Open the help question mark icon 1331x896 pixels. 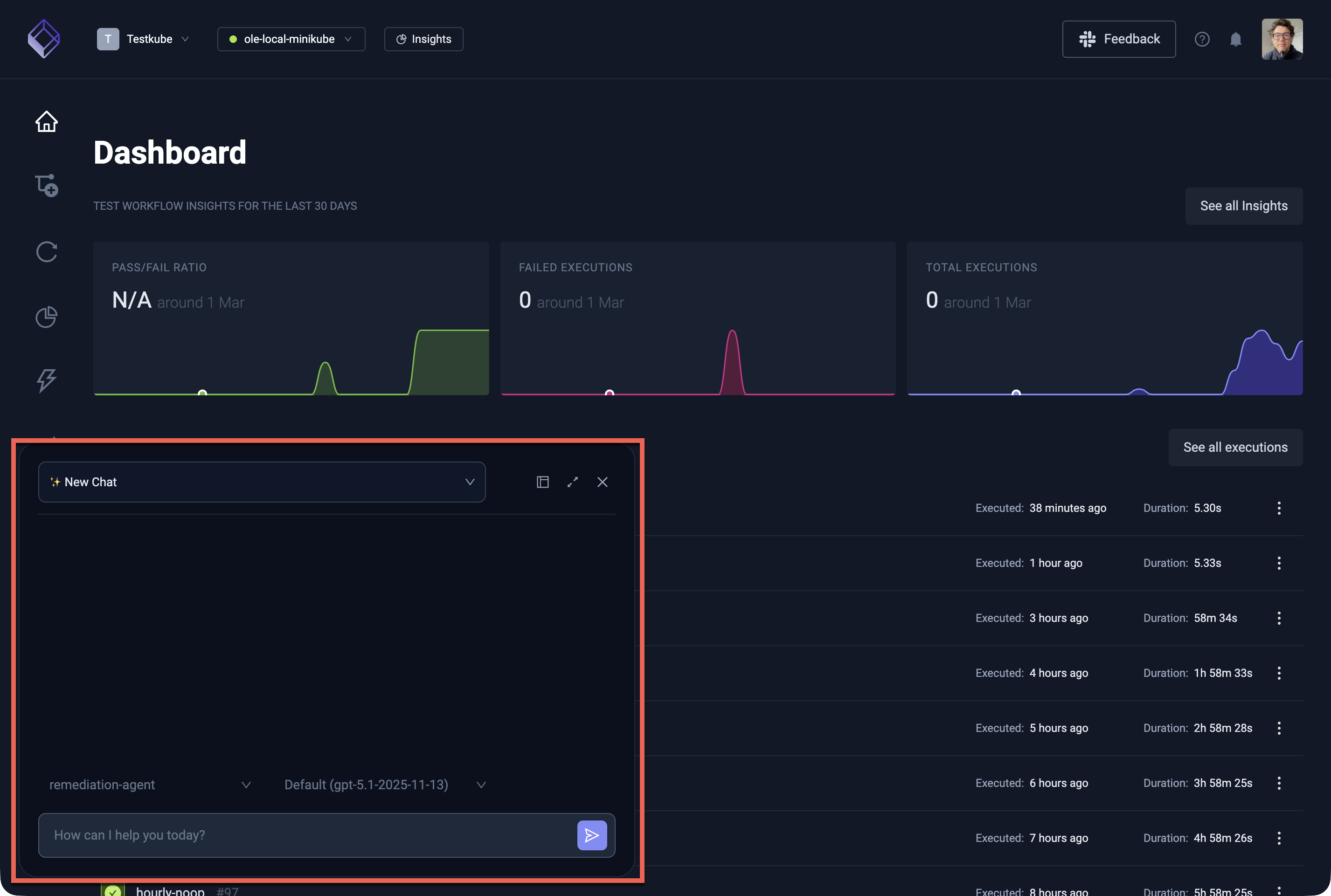[1202, 39]
